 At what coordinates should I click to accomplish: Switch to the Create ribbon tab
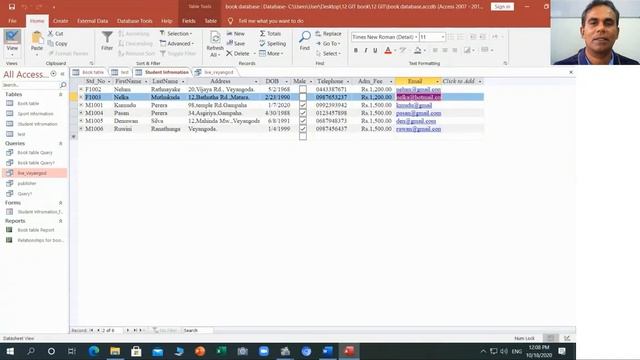(x=60, y=21)
